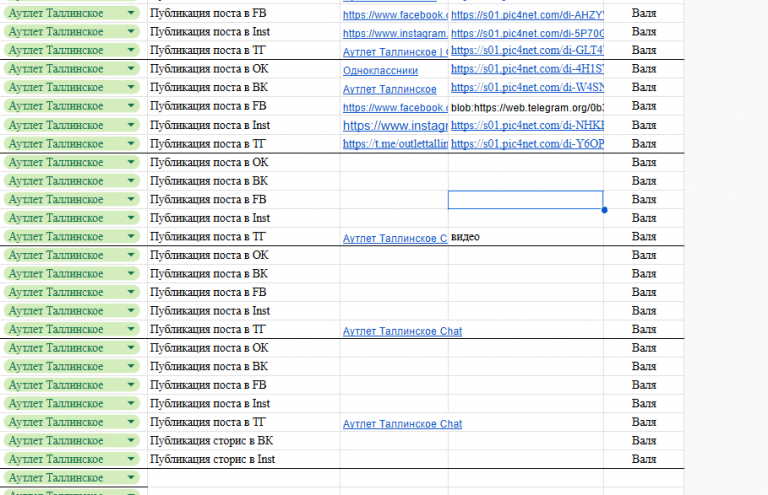Select the cell containing 'видео'
The height and width of the screenshot is (495, 768).
point(526,237)
